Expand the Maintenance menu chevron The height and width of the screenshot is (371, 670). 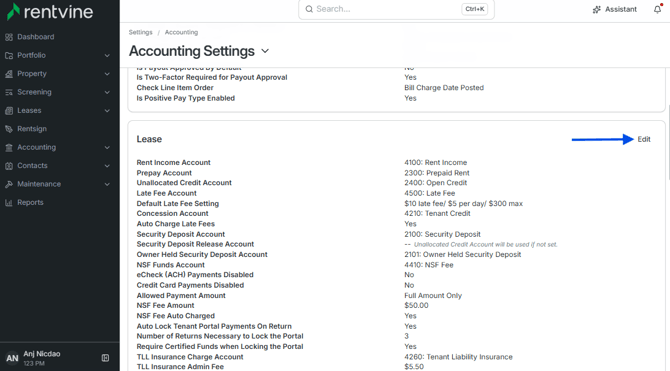[107, 184]
